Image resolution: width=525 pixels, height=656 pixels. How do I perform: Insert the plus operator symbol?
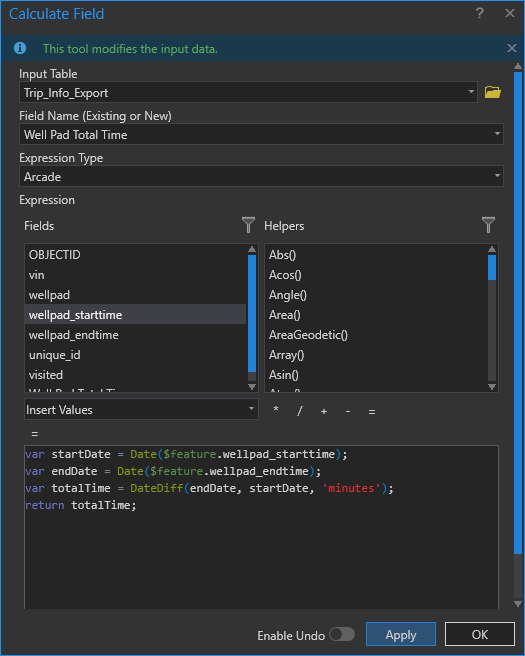324,411
